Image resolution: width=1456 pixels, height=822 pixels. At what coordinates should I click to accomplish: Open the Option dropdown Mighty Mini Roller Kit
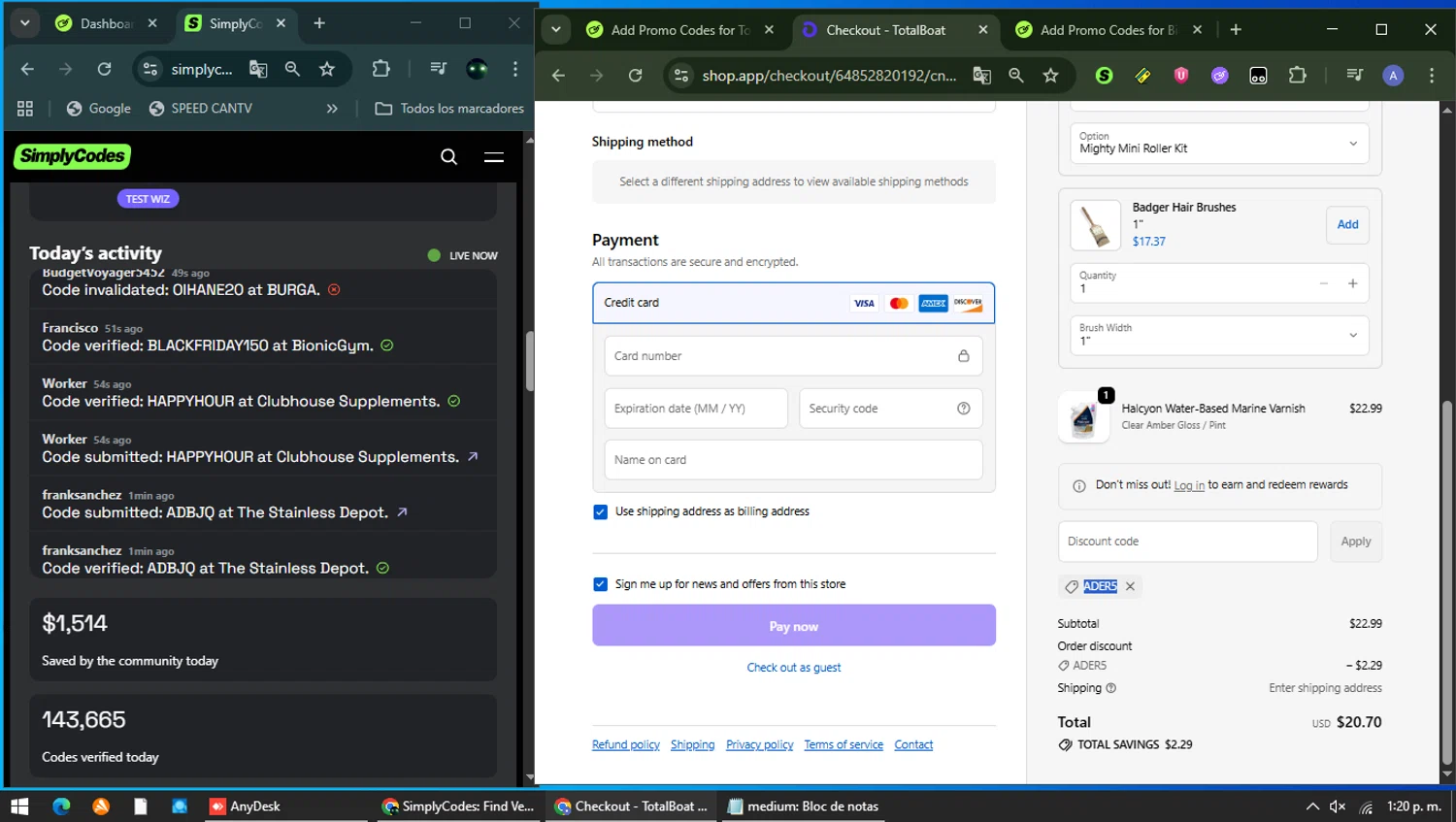click(1220, 144)
